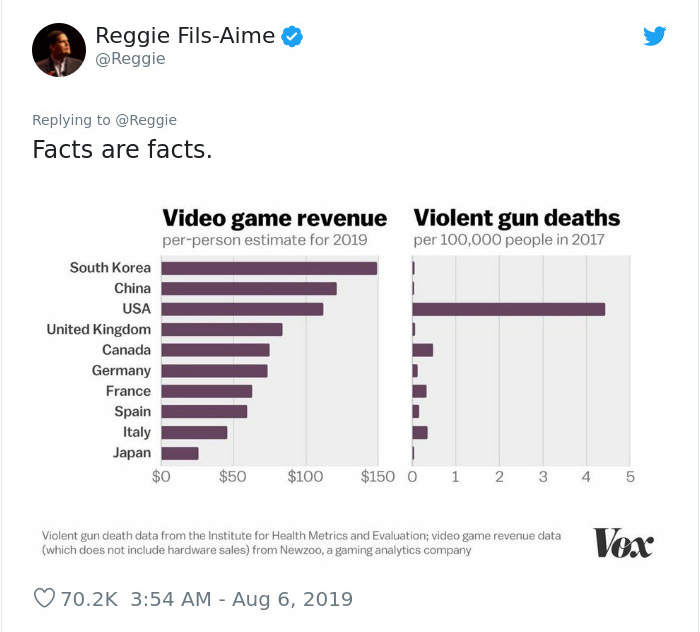Click the data source caption text
This screenshot has height=632, width=700.
300,543
